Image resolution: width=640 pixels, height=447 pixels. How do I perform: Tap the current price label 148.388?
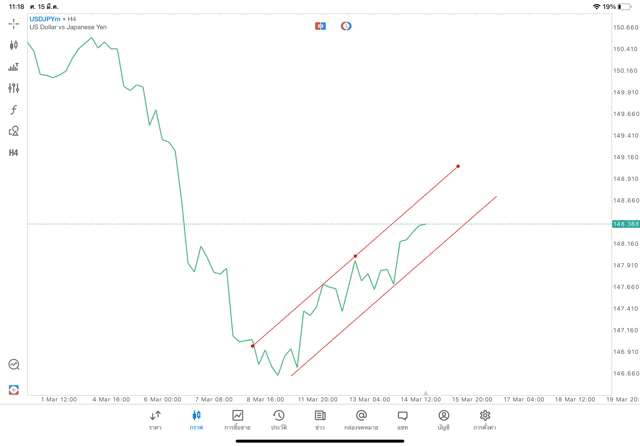626,224
